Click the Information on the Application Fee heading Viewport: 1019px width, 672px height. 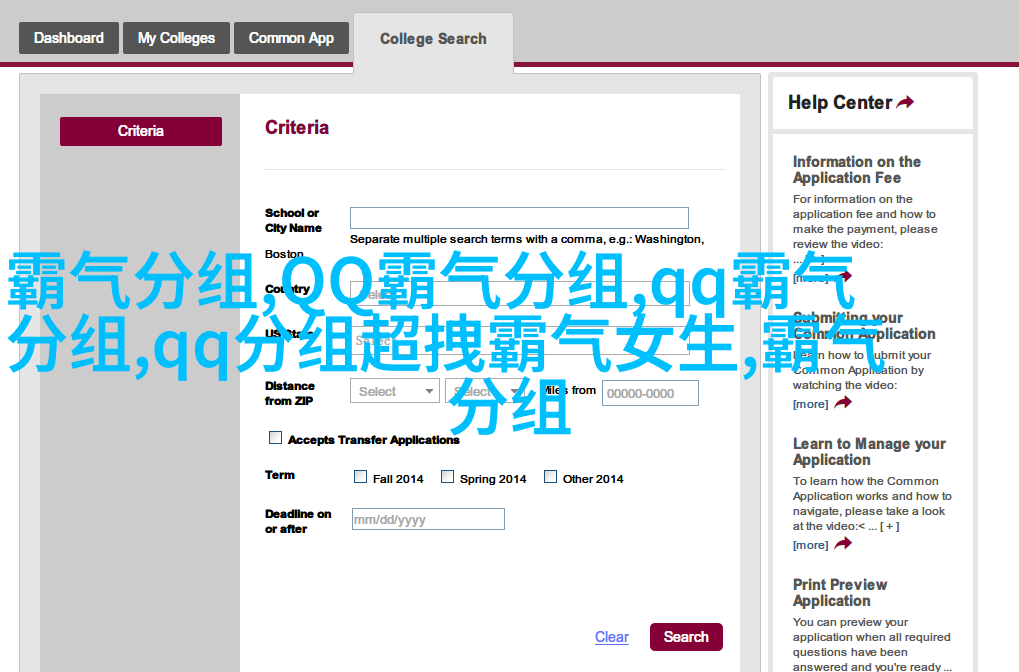(857, 170)
